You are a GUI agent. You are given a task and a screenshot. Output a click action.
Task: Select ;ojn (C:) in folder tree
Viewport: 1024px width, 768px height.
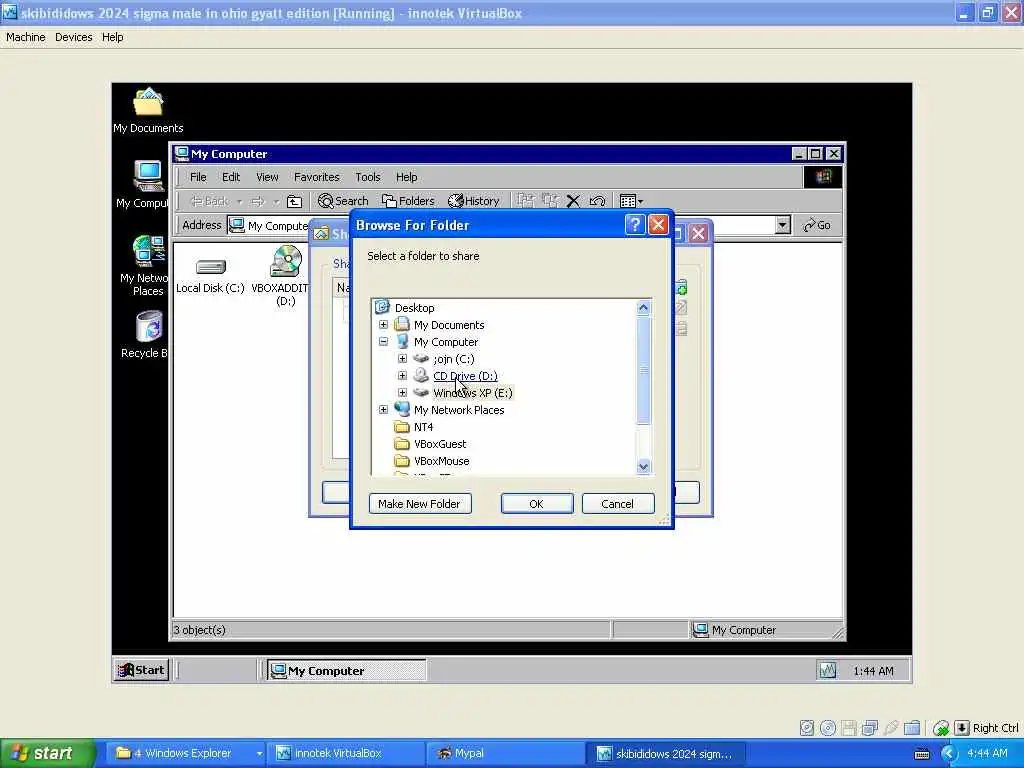[x=454, y=359]
